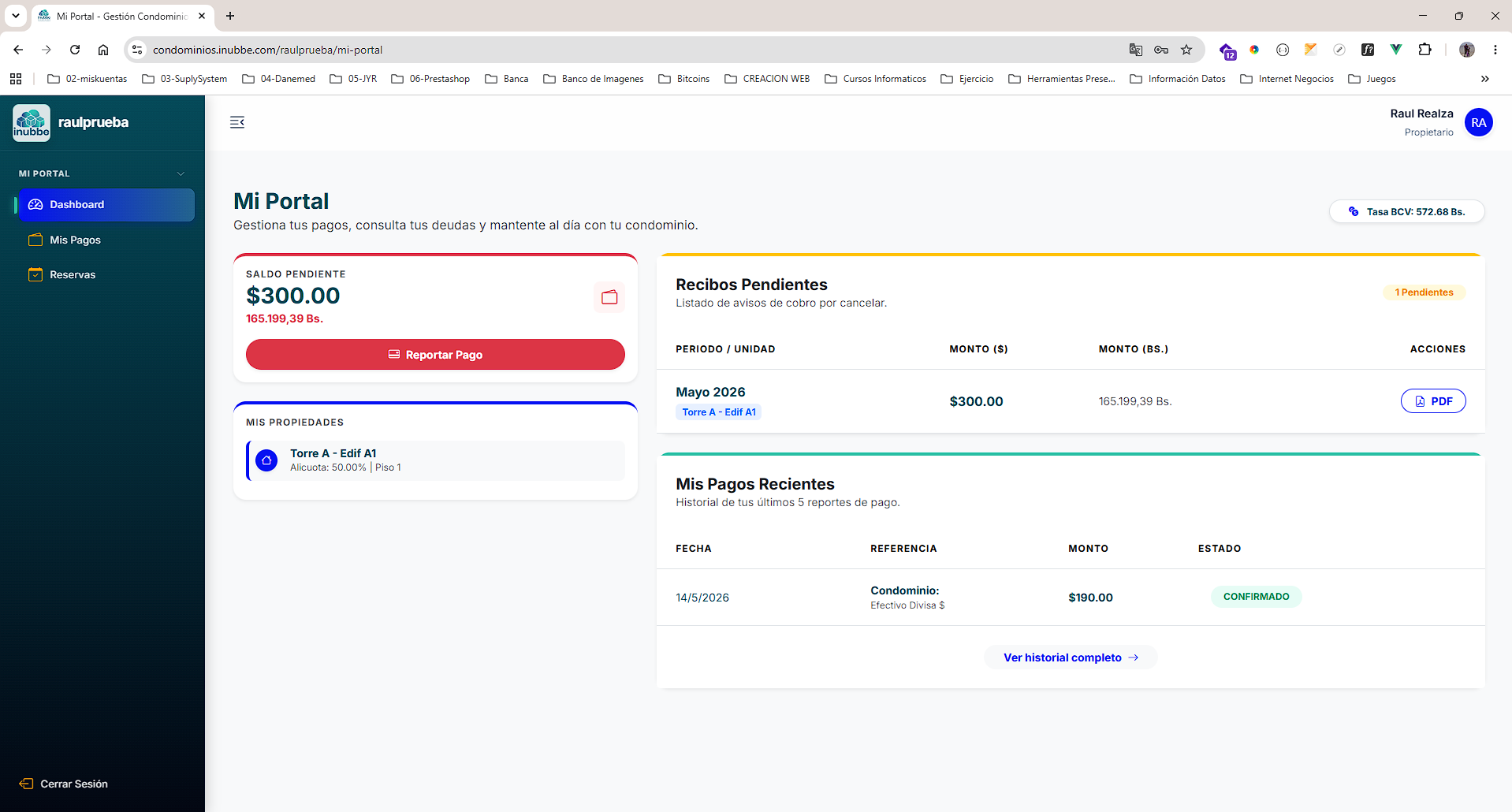Click the translate page icon
The width and height of the screenshot is (1512, 812).
1135,50
